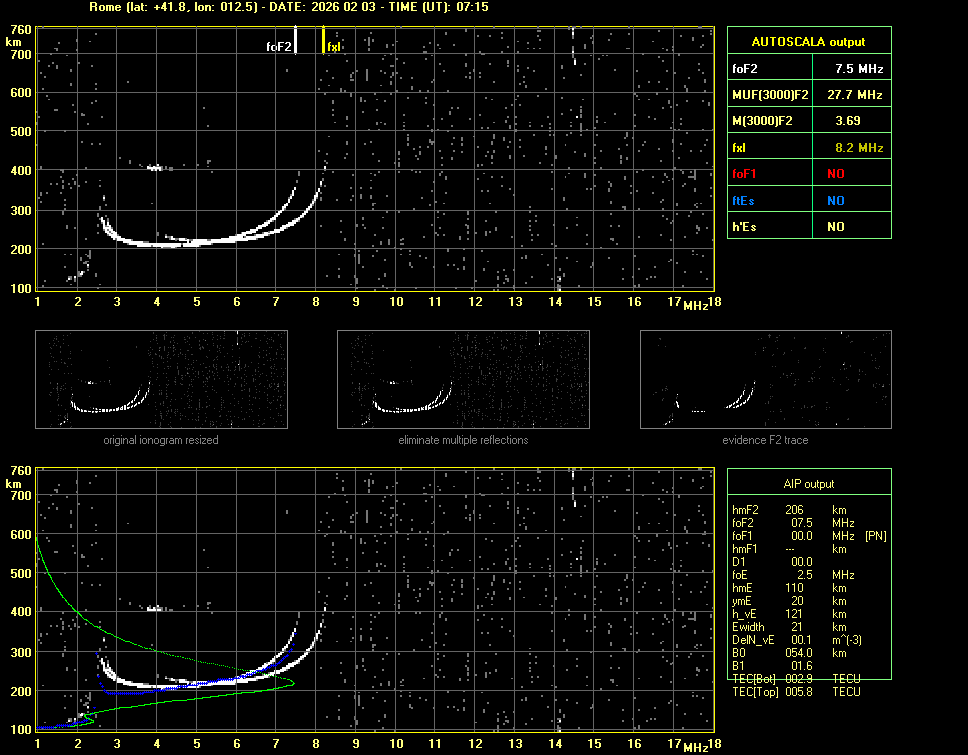Screen dimensions: 968x755
Task: Select the eliminate multiple reflections thumbnail
Action: coord(463,380)
